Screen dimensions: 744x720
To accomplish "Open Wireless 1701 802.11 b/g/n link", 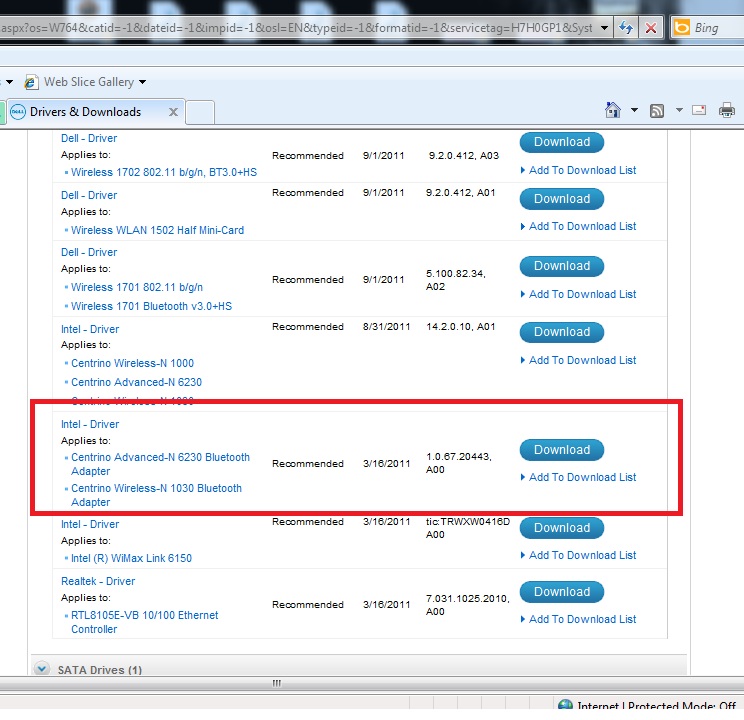I will (x=137, y=287).
